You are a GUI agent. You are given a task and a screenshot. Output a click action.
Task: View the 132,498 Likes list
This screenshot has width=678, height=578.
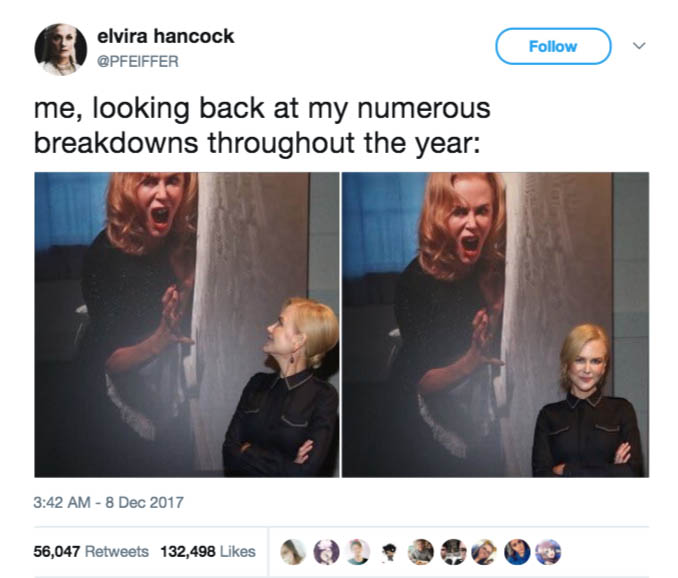(208, 552)
